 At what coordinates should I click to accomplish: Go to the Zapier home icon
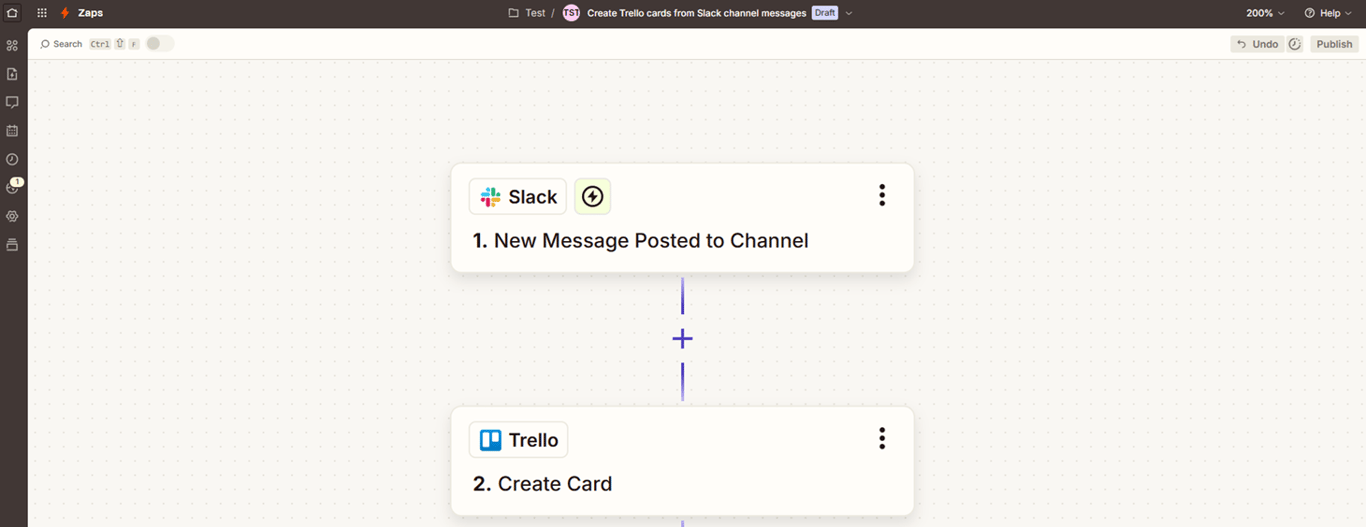pos(12,13)
